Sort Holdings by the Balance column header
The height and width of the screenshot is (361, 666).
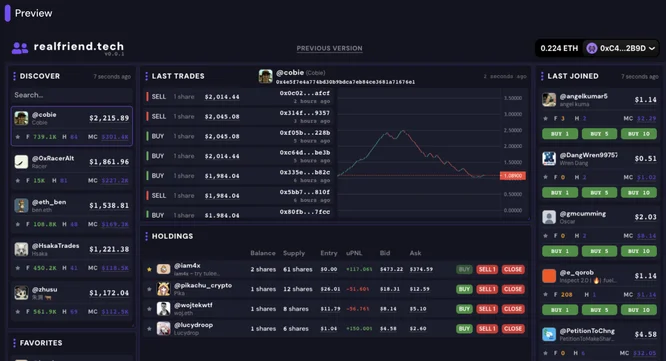point(262,253)
